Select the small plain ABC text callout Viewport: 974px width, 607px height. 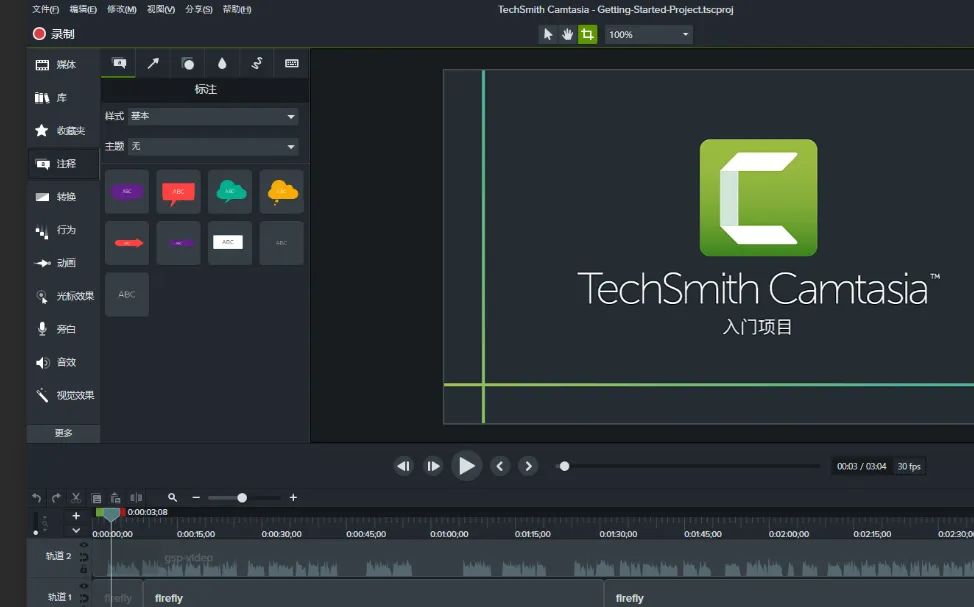tap(281, 243)
